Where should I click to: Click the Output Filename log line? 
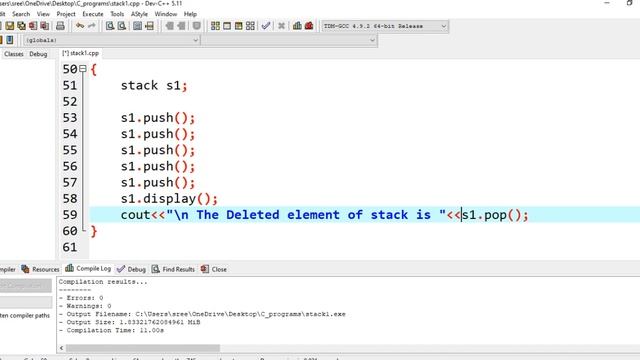202,314
